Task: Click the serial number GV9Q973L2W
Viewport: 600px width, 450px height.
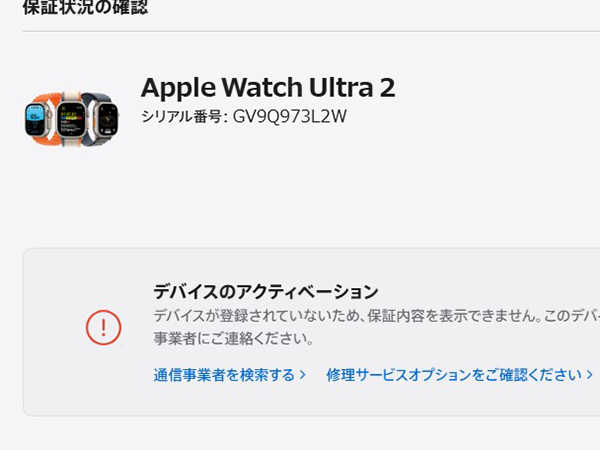Action: 289,116
